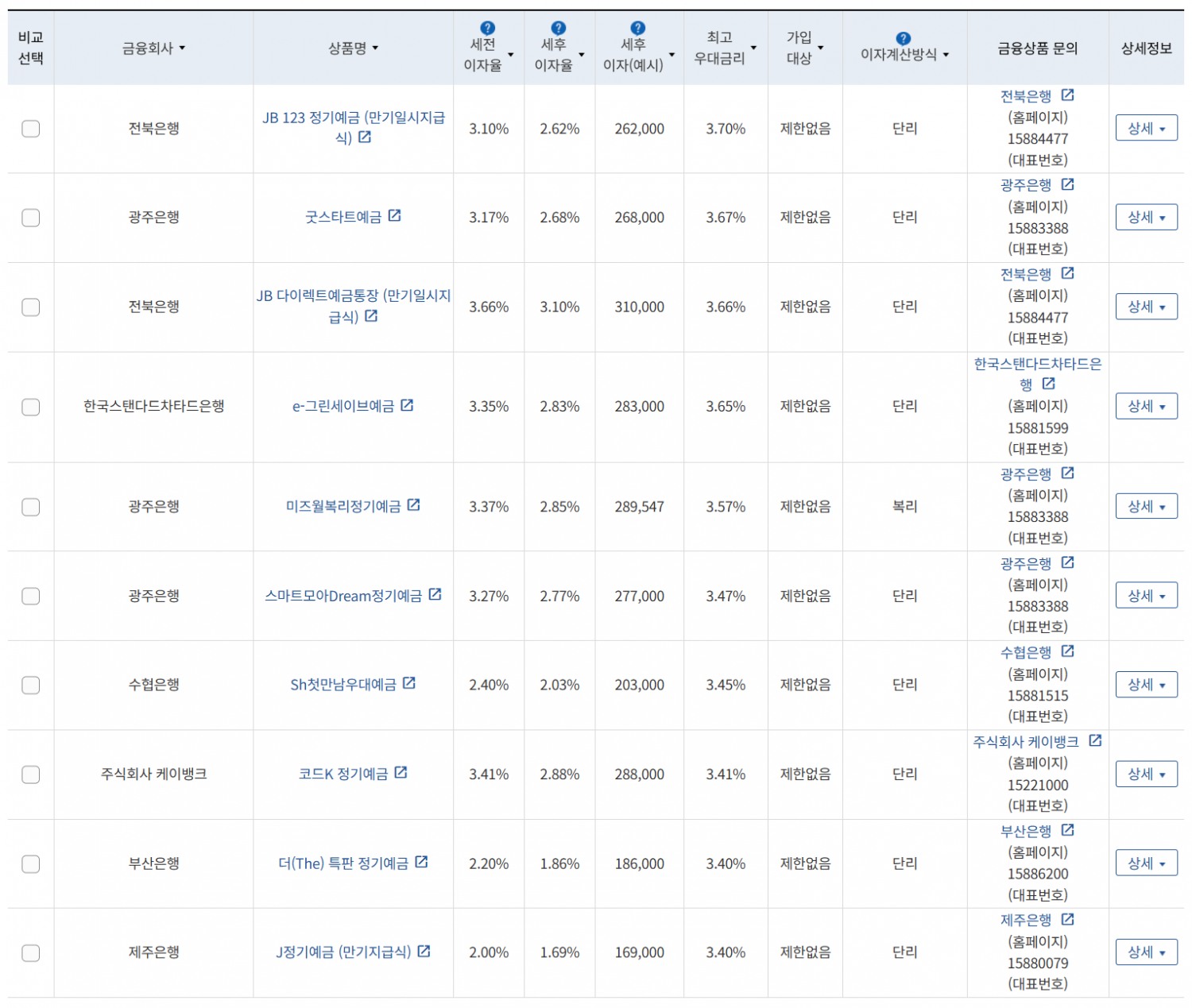Click external link icon beside e-그린세이브예금
This screenshot has width=1192, height=1008.
coord(407,405)
